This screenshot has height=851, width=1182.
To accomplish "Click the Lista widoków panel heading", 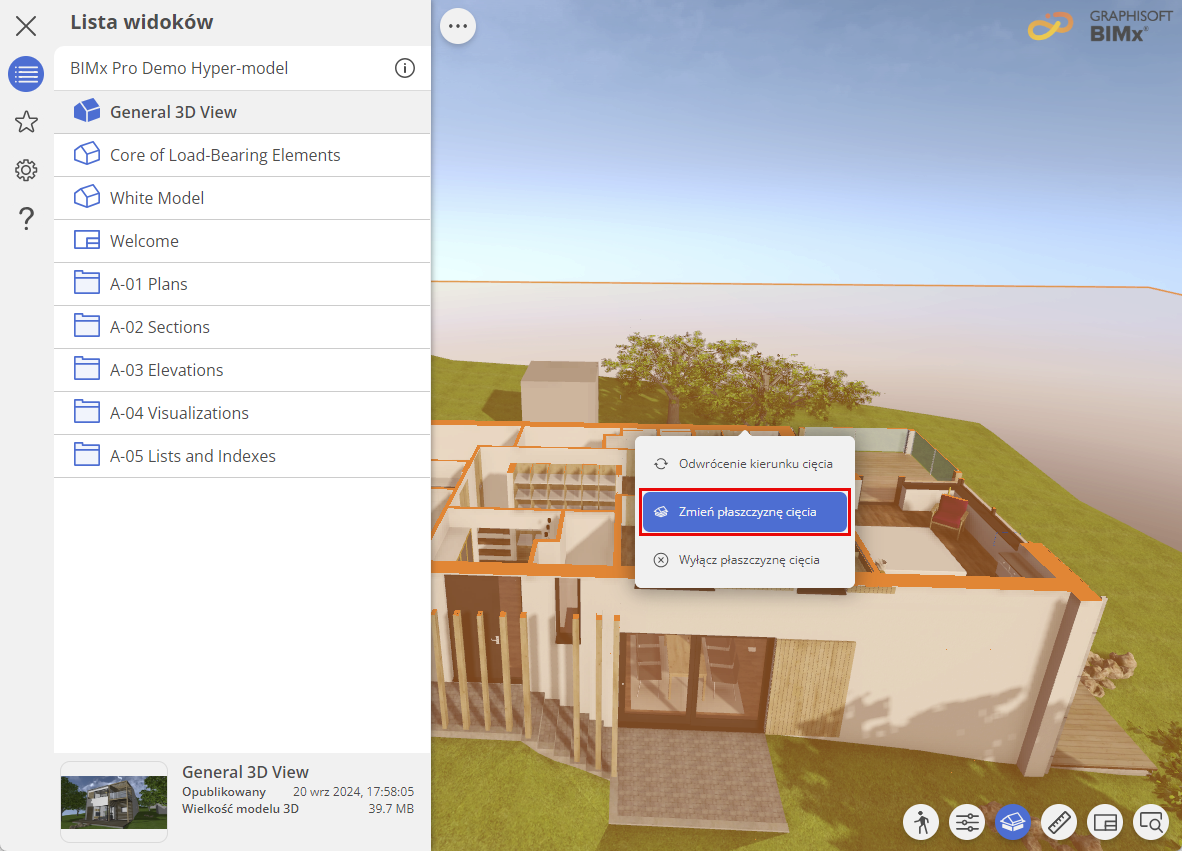I will 142,22.
